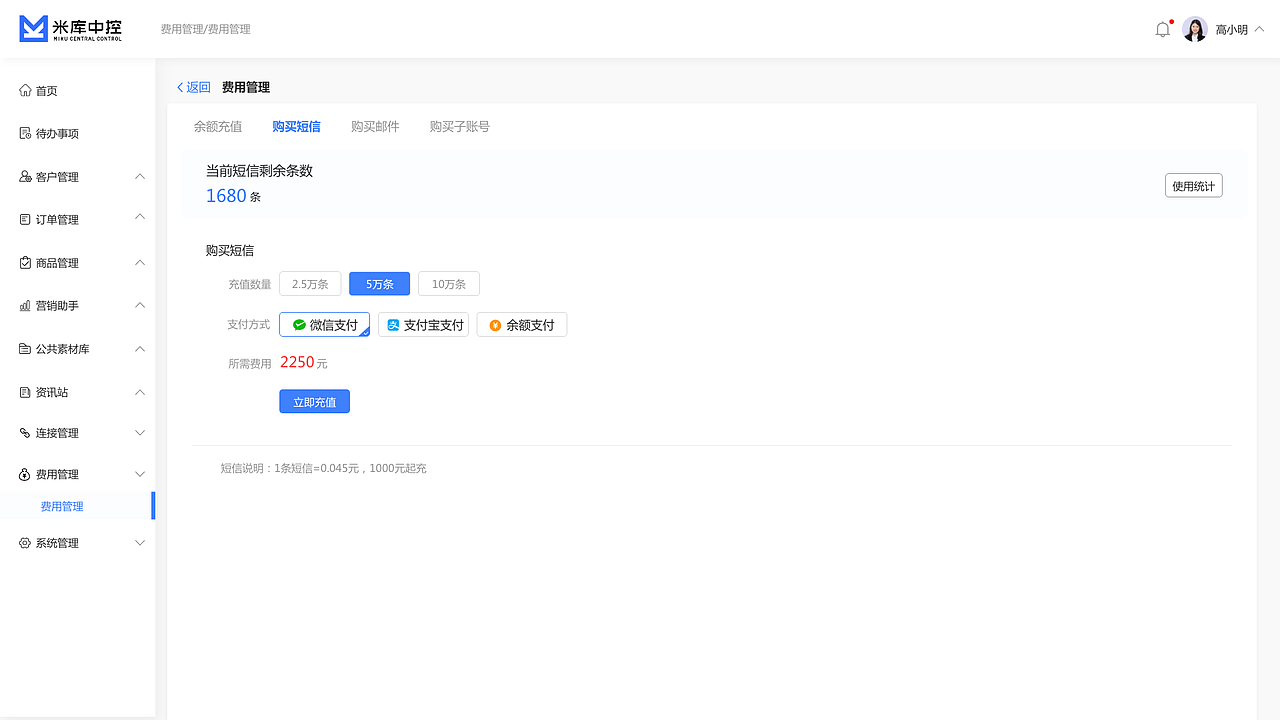The image size is (1280, 720).
Task: Collapse the 费用管理 menu chevron
Action: click(x=140, y=474)
